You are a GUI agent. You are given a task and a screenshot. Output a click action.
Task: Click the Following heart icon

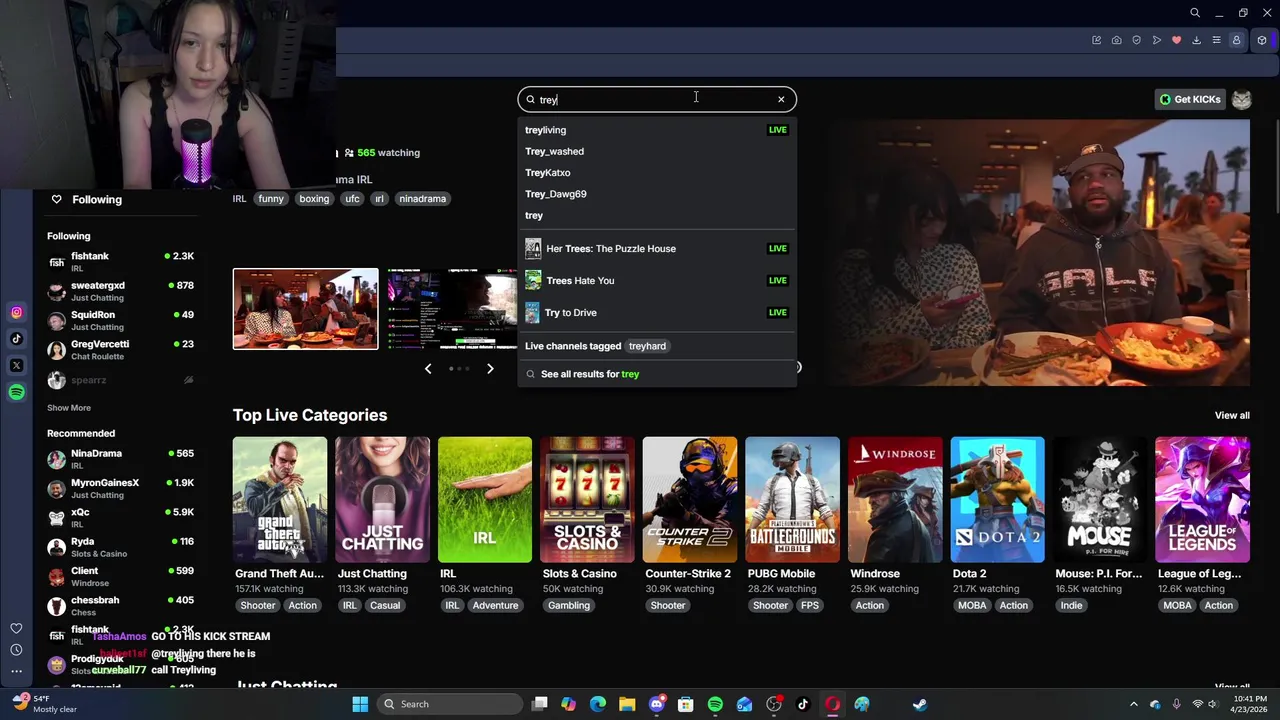(x=56, y=199)
